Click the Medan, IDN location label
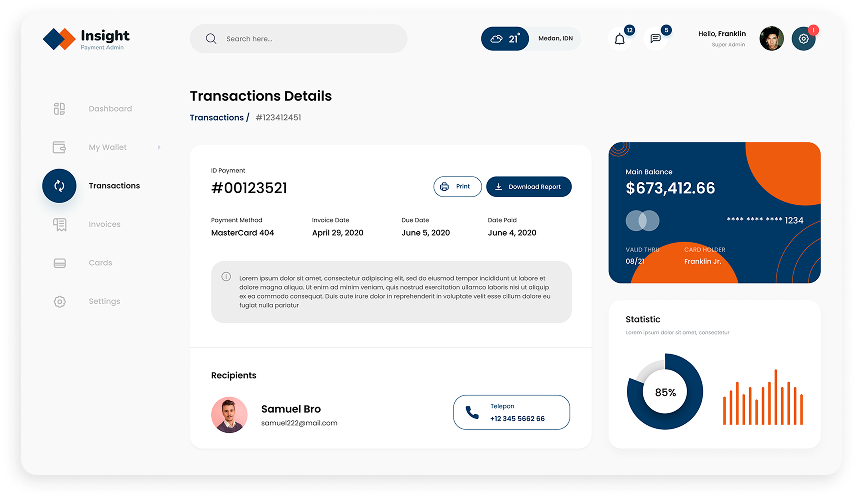 pyautogui.click(x=555, y=38)
